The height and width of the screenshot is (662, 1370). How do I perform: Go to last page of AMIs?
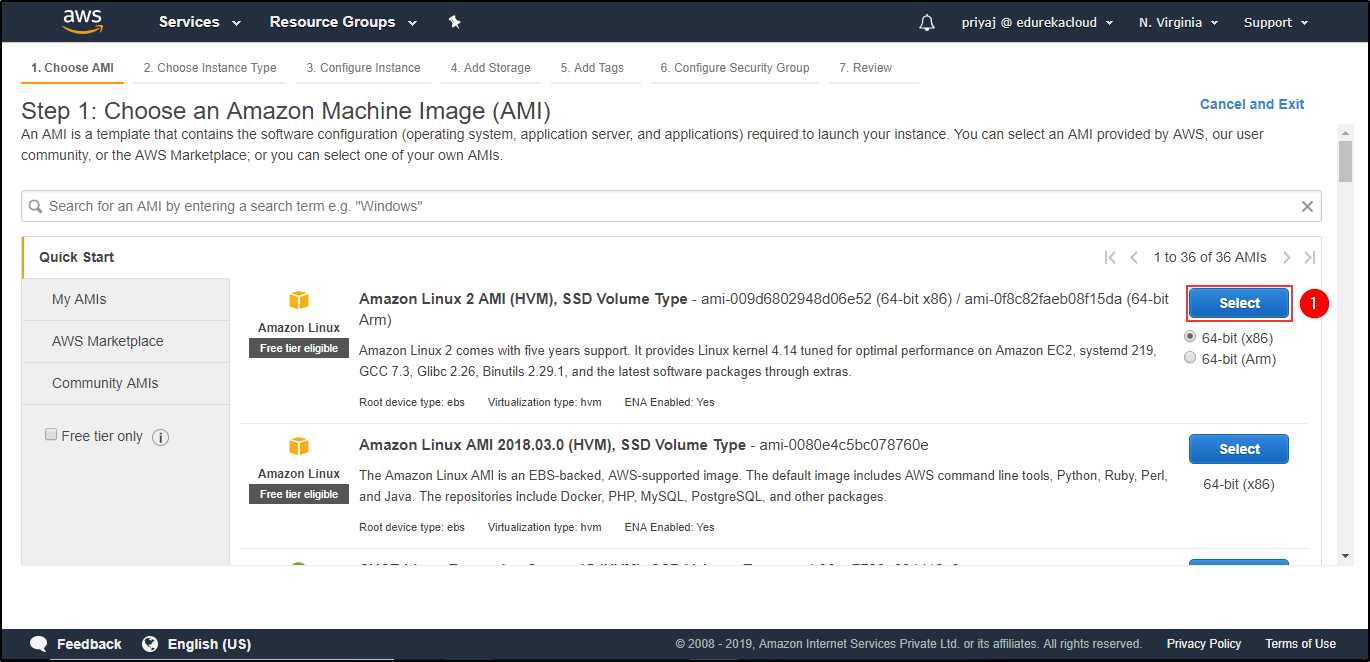point(1310,257)
